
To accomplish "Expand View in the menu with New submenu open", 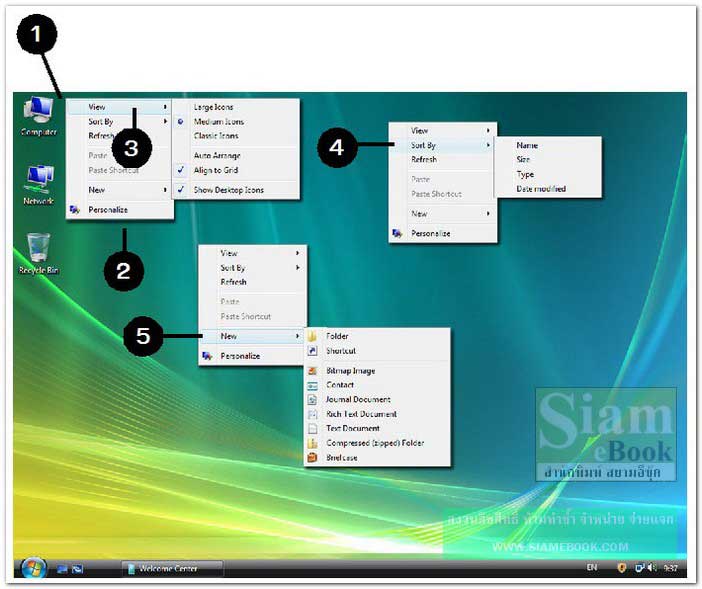I will tap(252, 253).
